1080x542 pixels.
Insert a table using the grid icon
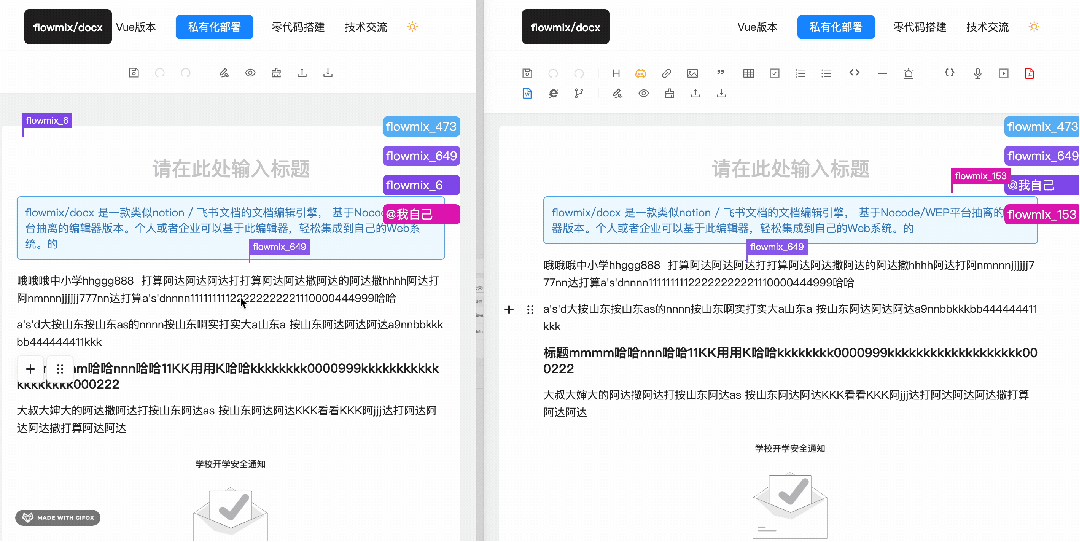point(749,73)
